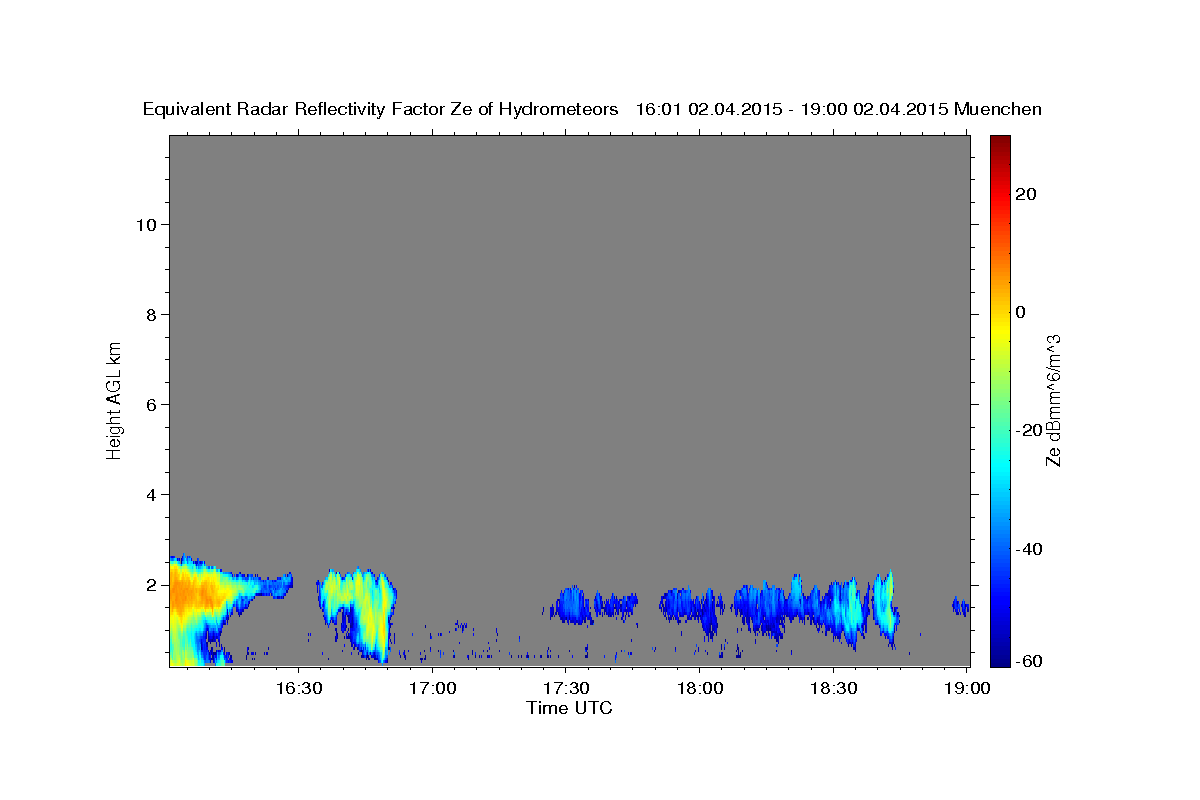Click the '17:00' time axis label
Screen dimensions: 1200x800
[432, 688]
